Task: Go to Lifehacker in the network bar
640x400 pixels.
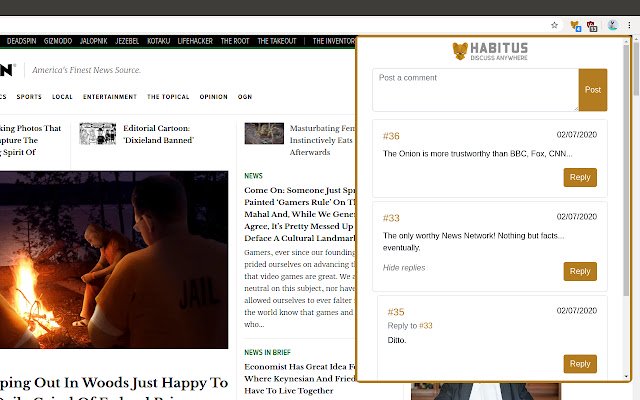Action: click(195, 41)
